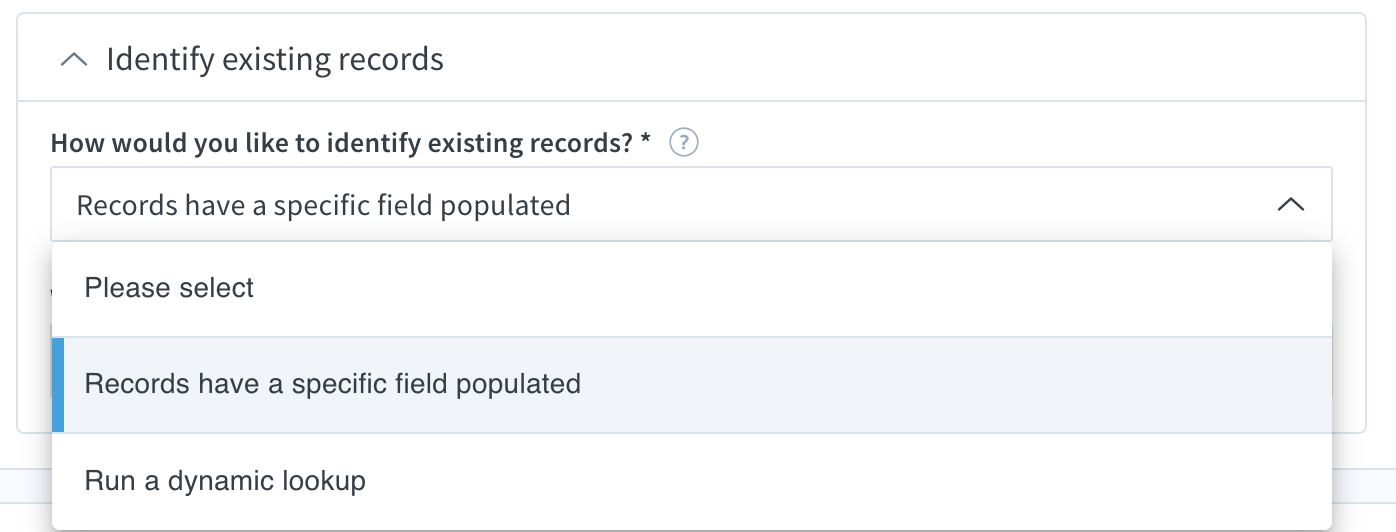Click the required asterisk beside the question label
This screenshot has height=532, width=1396.
(646, 141)
